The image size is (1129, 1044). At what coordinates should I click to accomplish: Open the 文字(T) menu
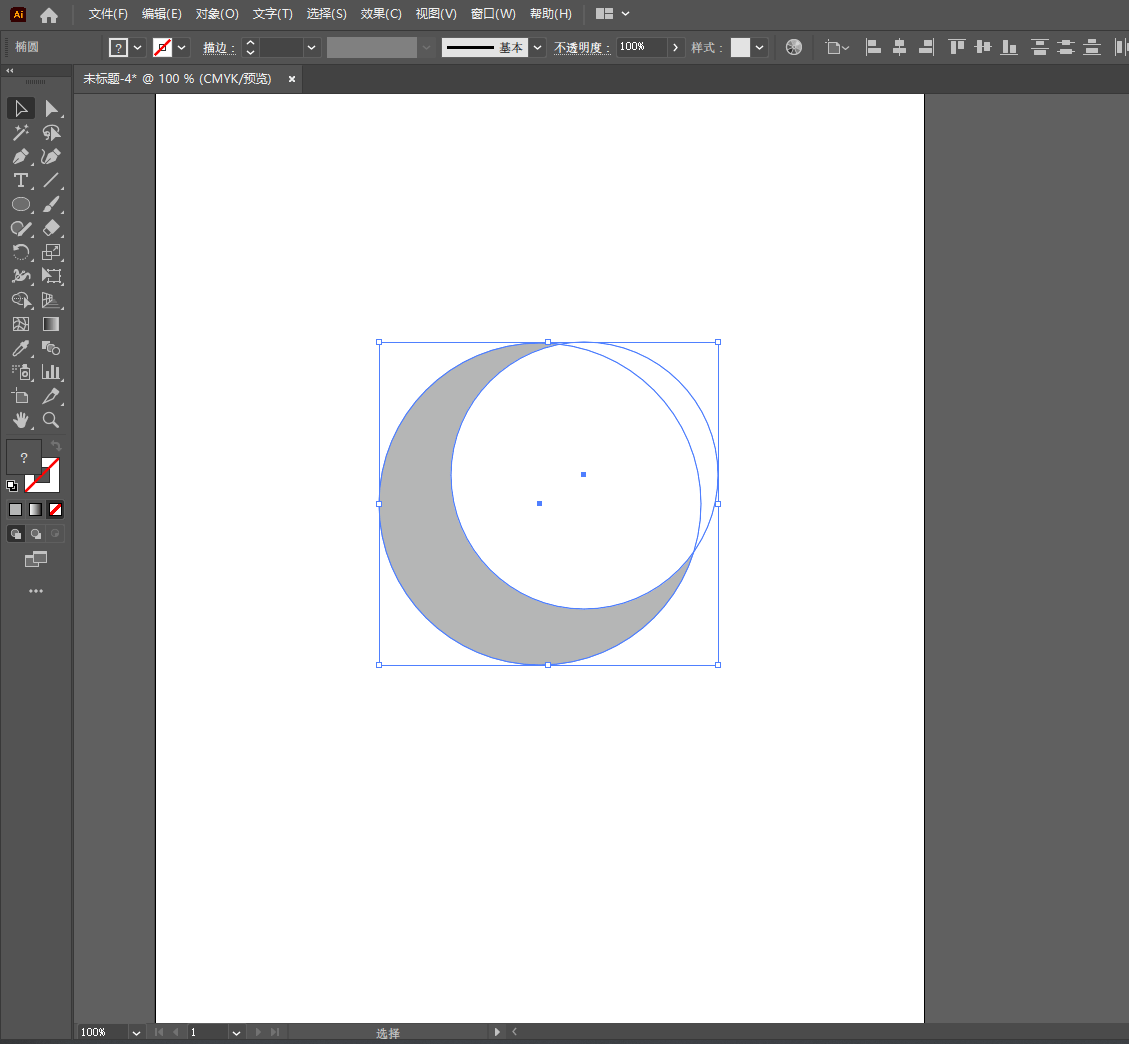point(273,14)
